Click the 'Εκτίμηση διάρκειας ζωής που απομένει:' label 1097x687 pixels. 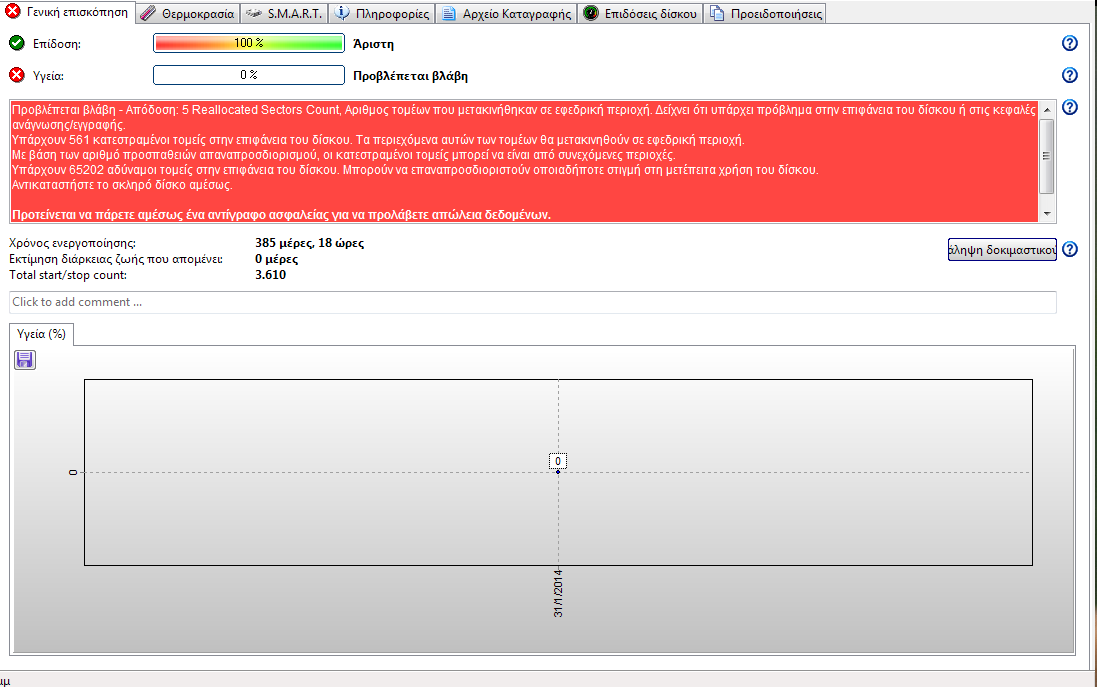[115, 259]
